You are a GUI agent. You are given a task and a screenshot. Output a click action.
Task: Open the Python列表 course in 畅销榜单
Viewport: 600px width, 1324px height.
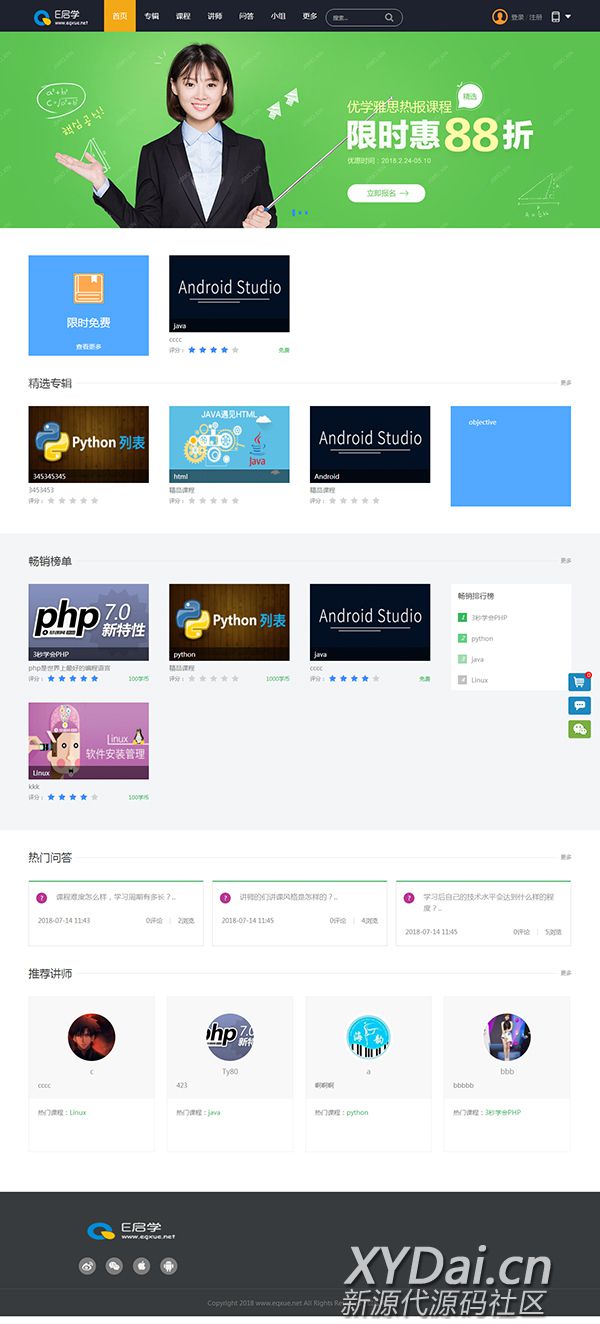229,622
